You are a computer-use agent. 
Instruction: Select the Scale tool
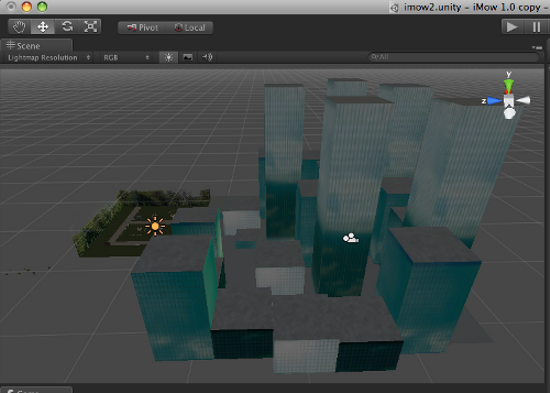coord(90,27)
